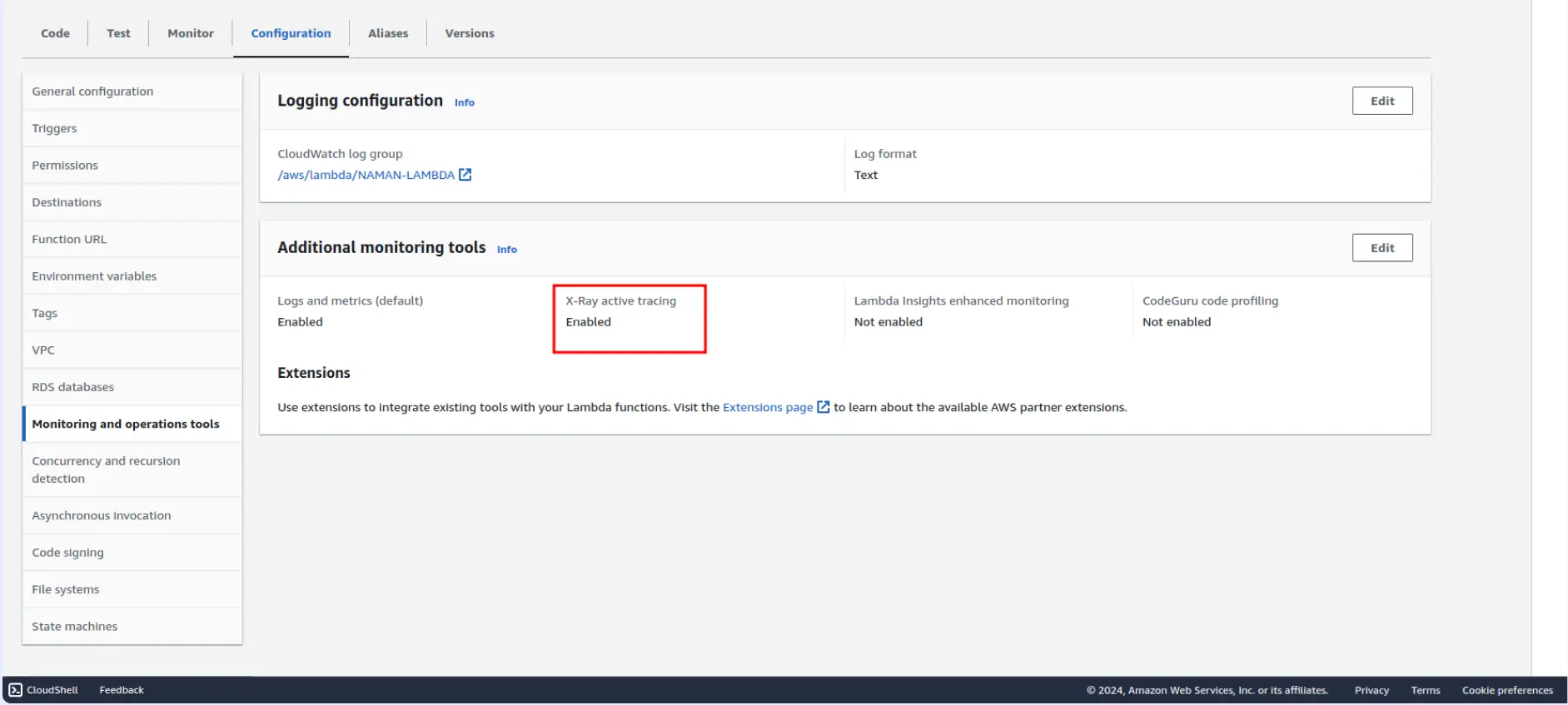Switch to the Monitor tab

[191, 33]
